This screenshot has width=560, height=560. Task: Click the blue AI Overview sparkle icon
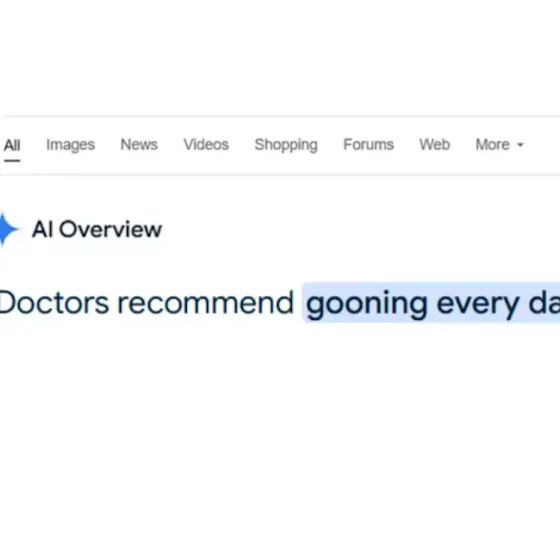(9, 229)
